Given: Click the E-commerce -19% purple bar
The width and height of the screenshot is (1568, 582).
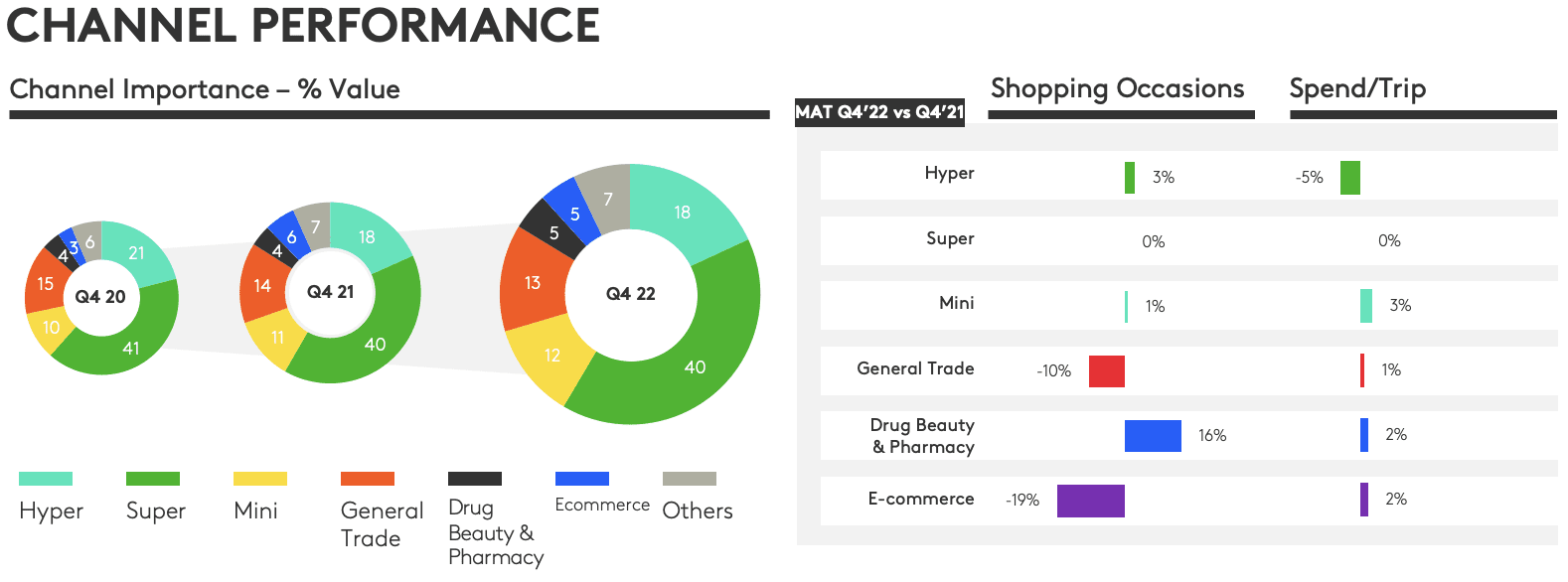Looking at the screenshot, I should [x=1091, y=501].
